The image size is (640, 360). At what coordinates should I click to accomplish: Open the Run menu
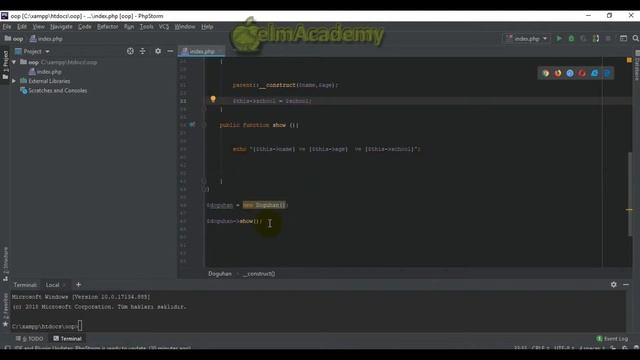click(x=129, y=27)
